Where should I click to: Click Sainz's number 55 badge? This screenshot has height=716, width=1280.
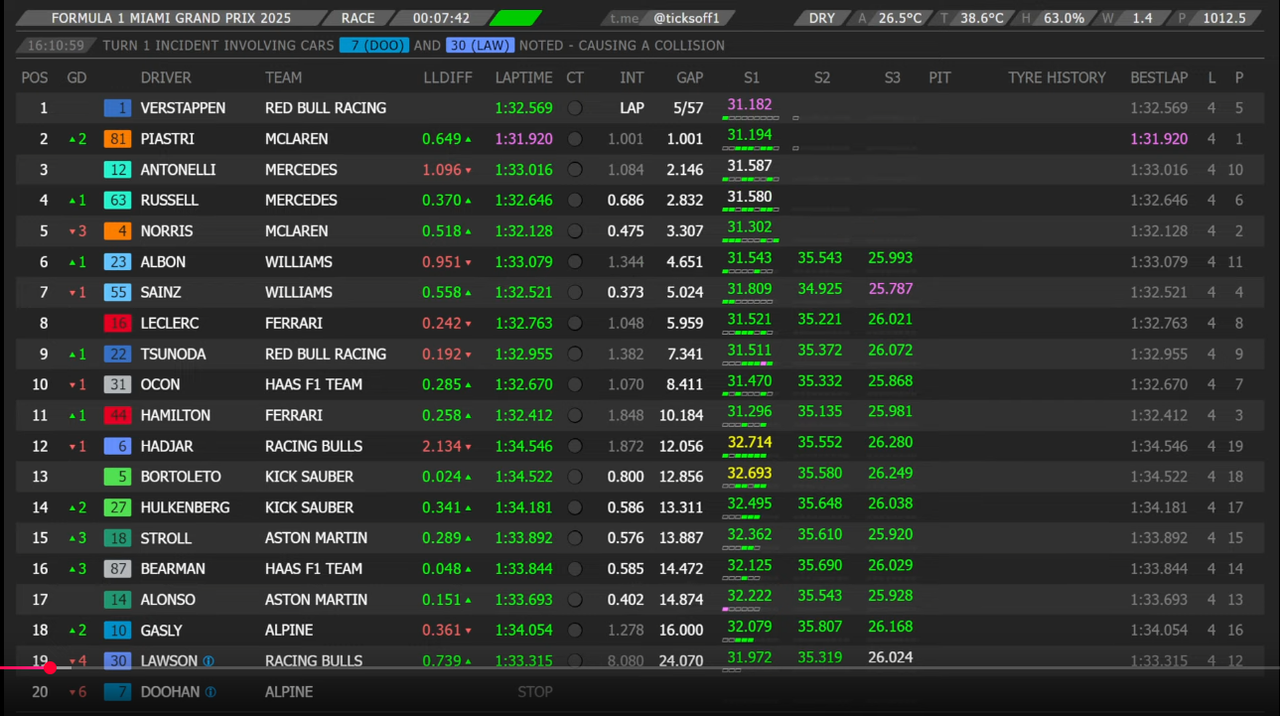(x=118, y=293)
